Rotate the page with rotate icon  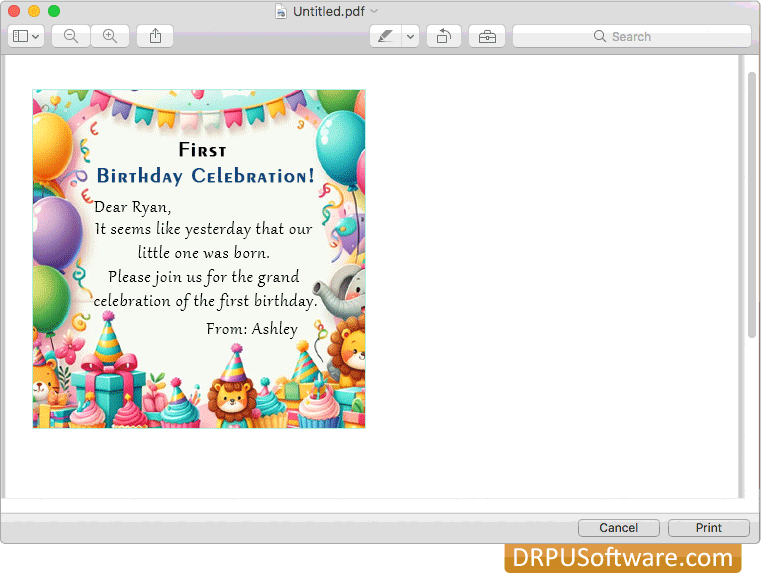click(444, 36)
